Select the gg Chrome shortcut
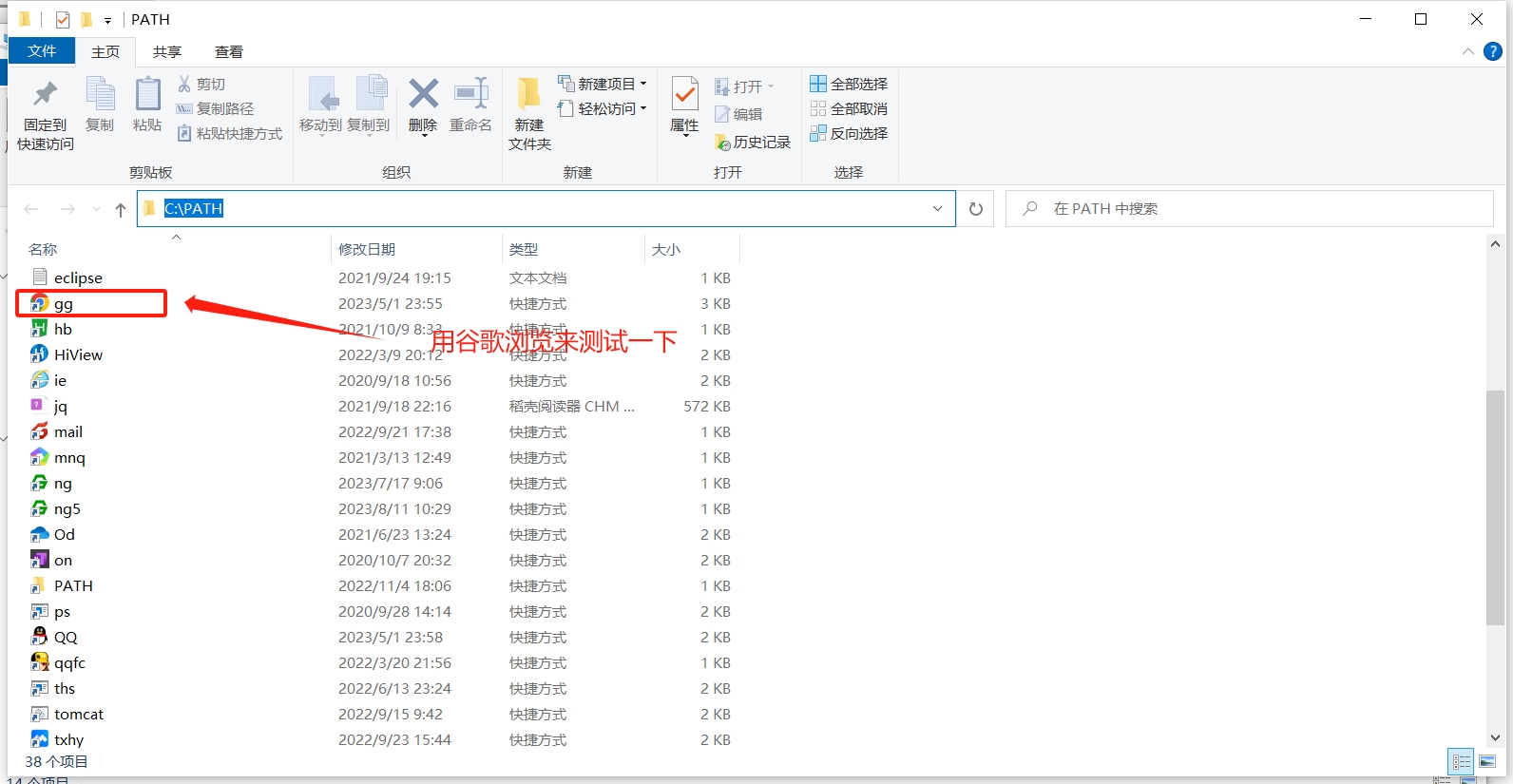 [x=64, y=304]
